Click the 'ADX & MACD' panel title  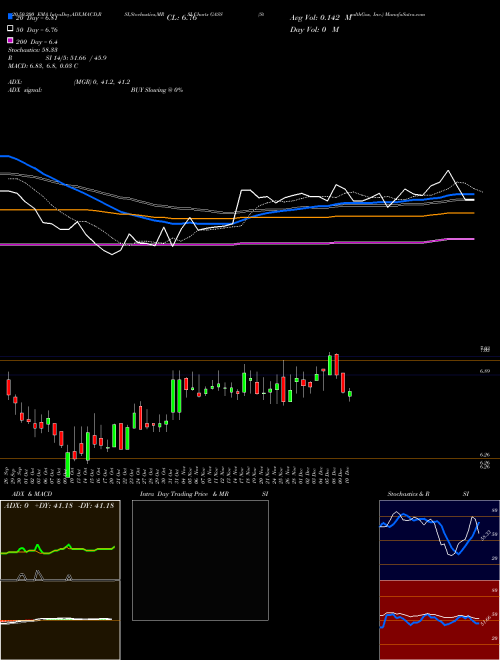click(32, 494)
